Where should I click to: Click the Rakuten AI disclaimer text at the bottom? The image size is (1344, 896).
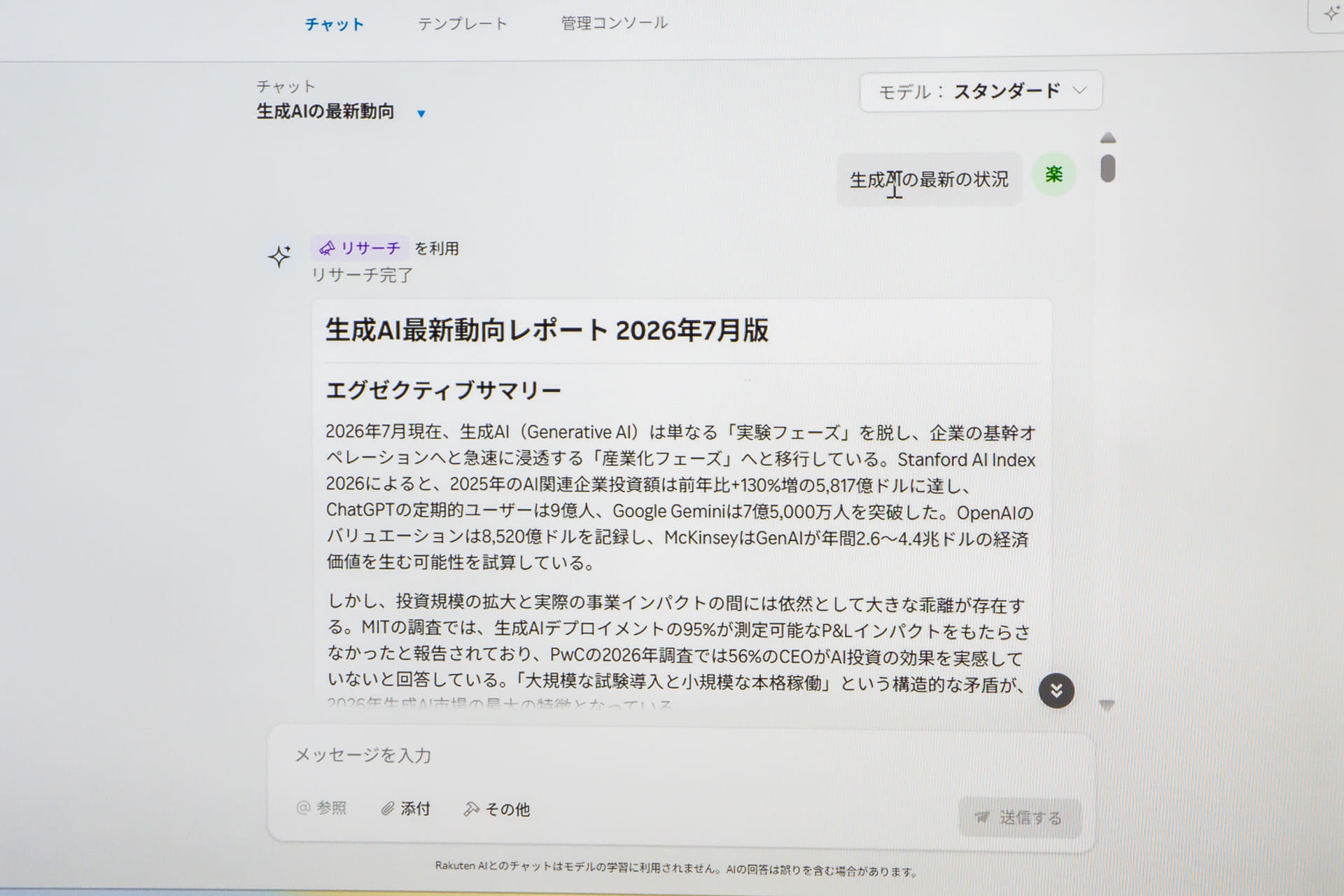click(676, 869)
